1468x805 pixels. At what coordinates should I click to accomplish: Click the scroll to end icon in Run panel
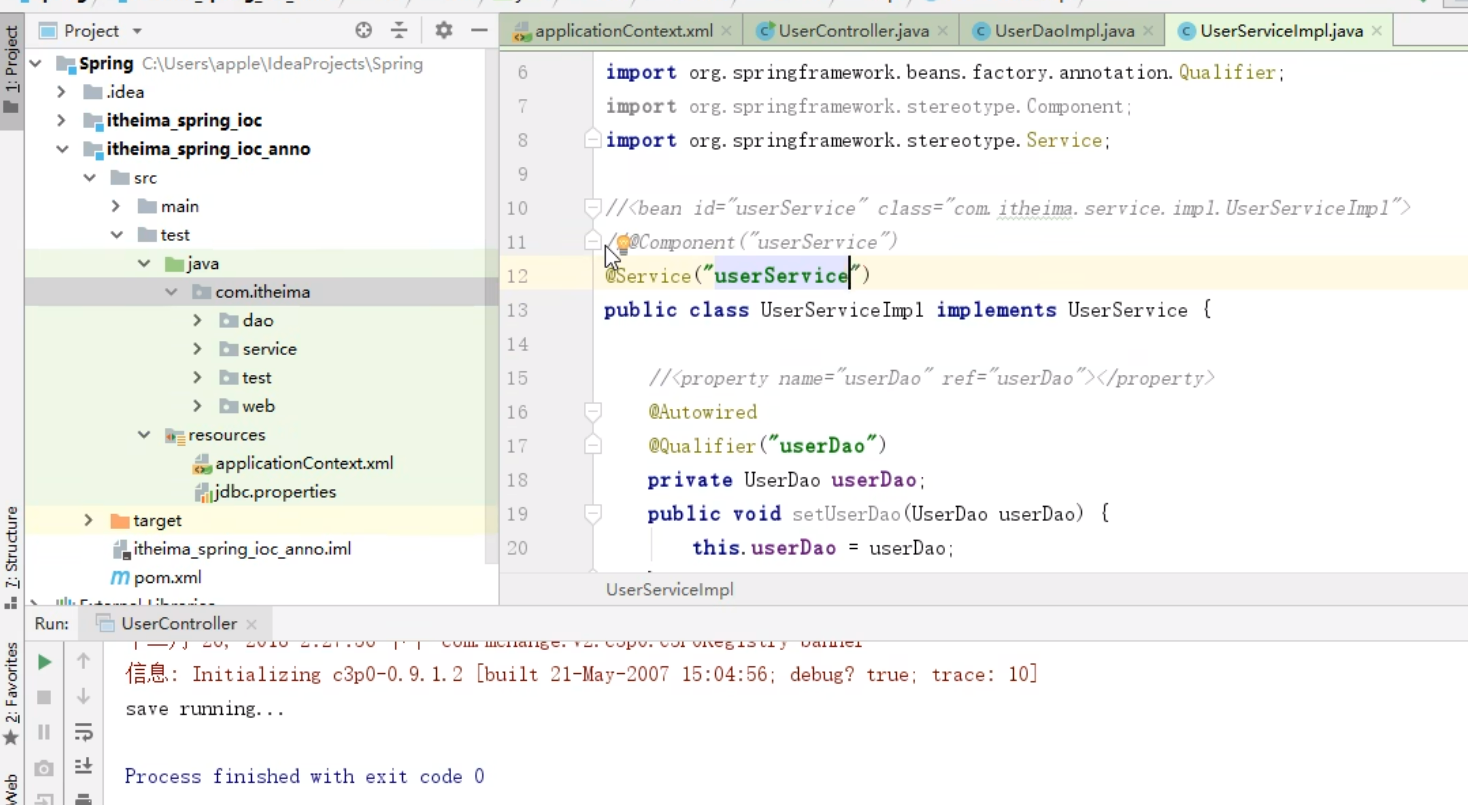(x=84, y=766)
